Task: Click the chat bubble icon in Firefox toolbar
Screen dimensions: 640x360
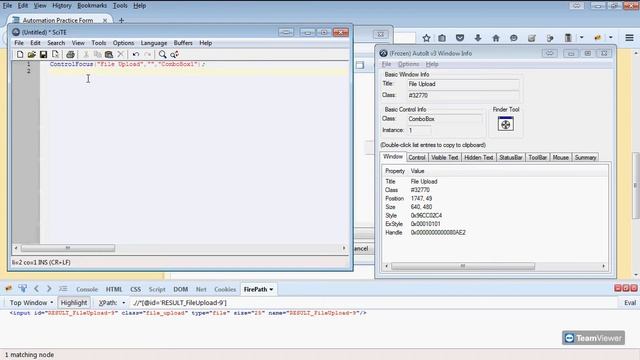Action: tap(513, 38)
